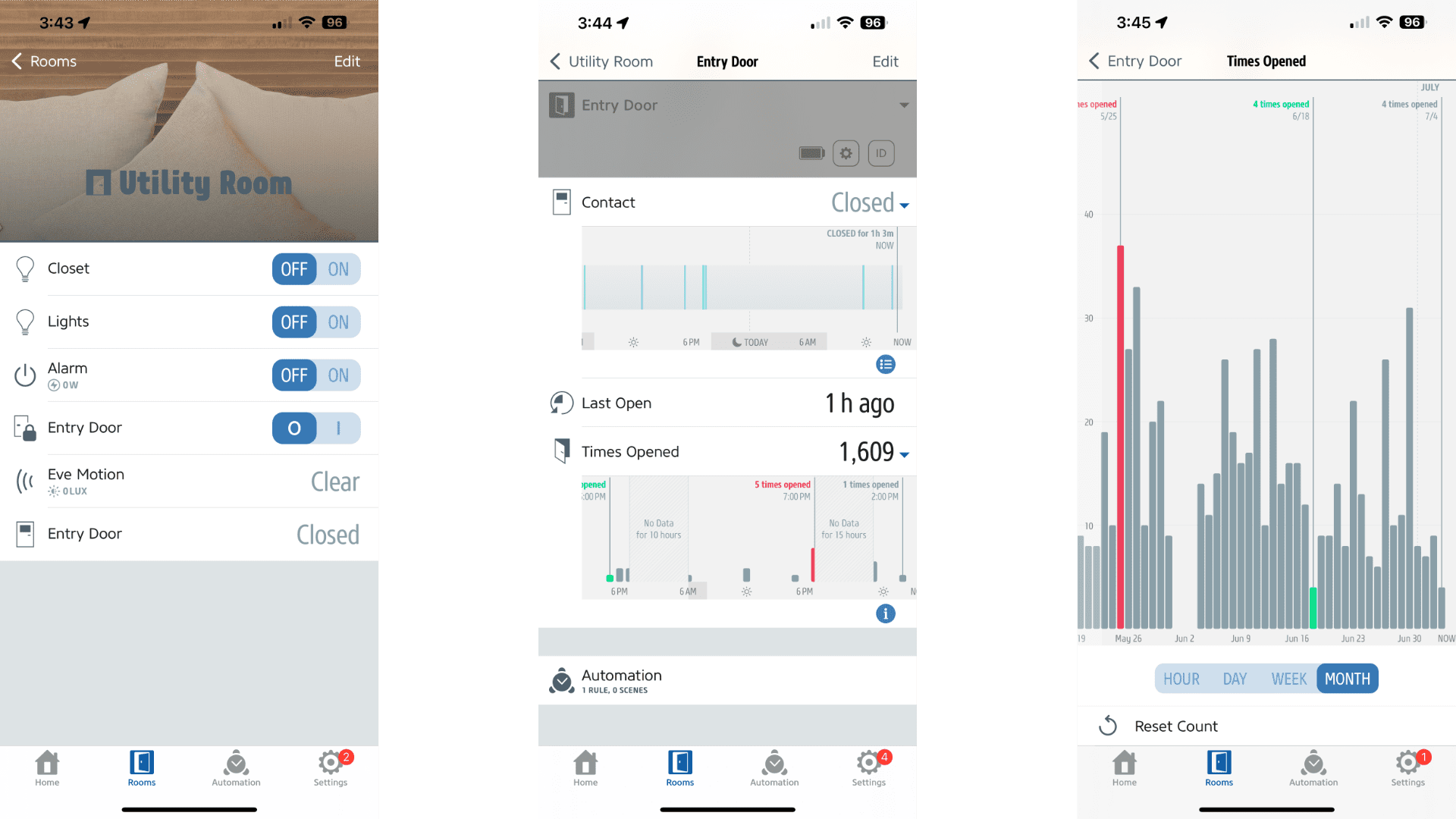The image size is (1456, 819).
Task: Tap Reset Count button on Times Opened screen
Action: click(x=1176, y=726)
